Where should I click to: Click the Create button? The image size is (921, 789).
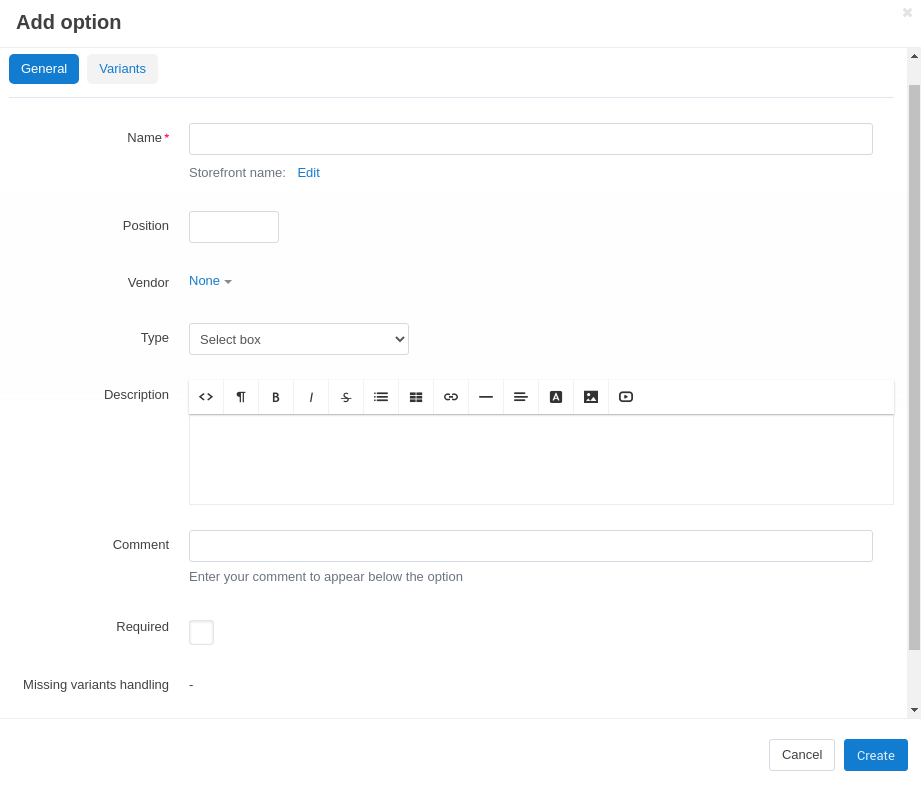(876, 755)
